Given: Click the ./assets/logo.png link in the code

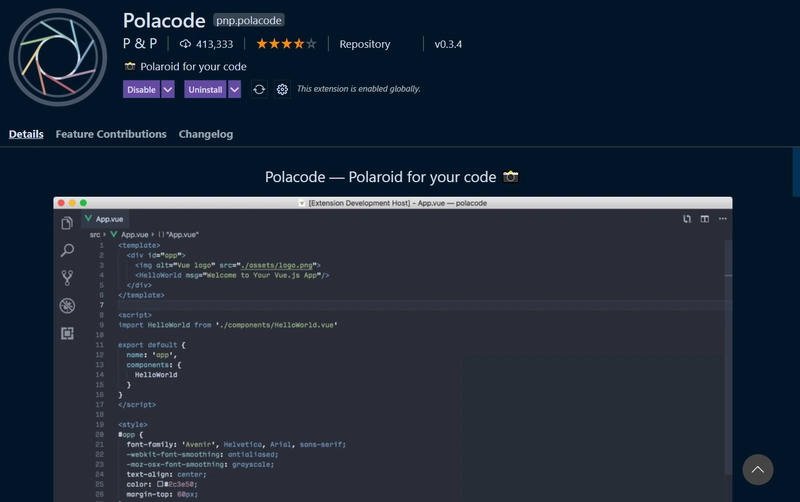Looking at the screenshot, I should [277, 265].
